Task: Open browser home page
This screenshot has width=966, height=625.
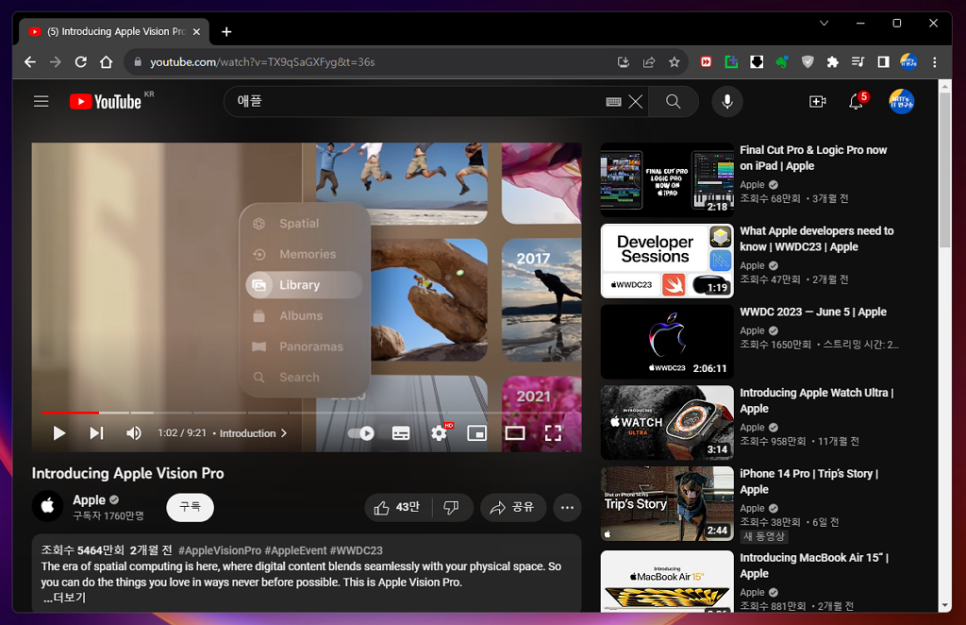Action: [106, 62]
